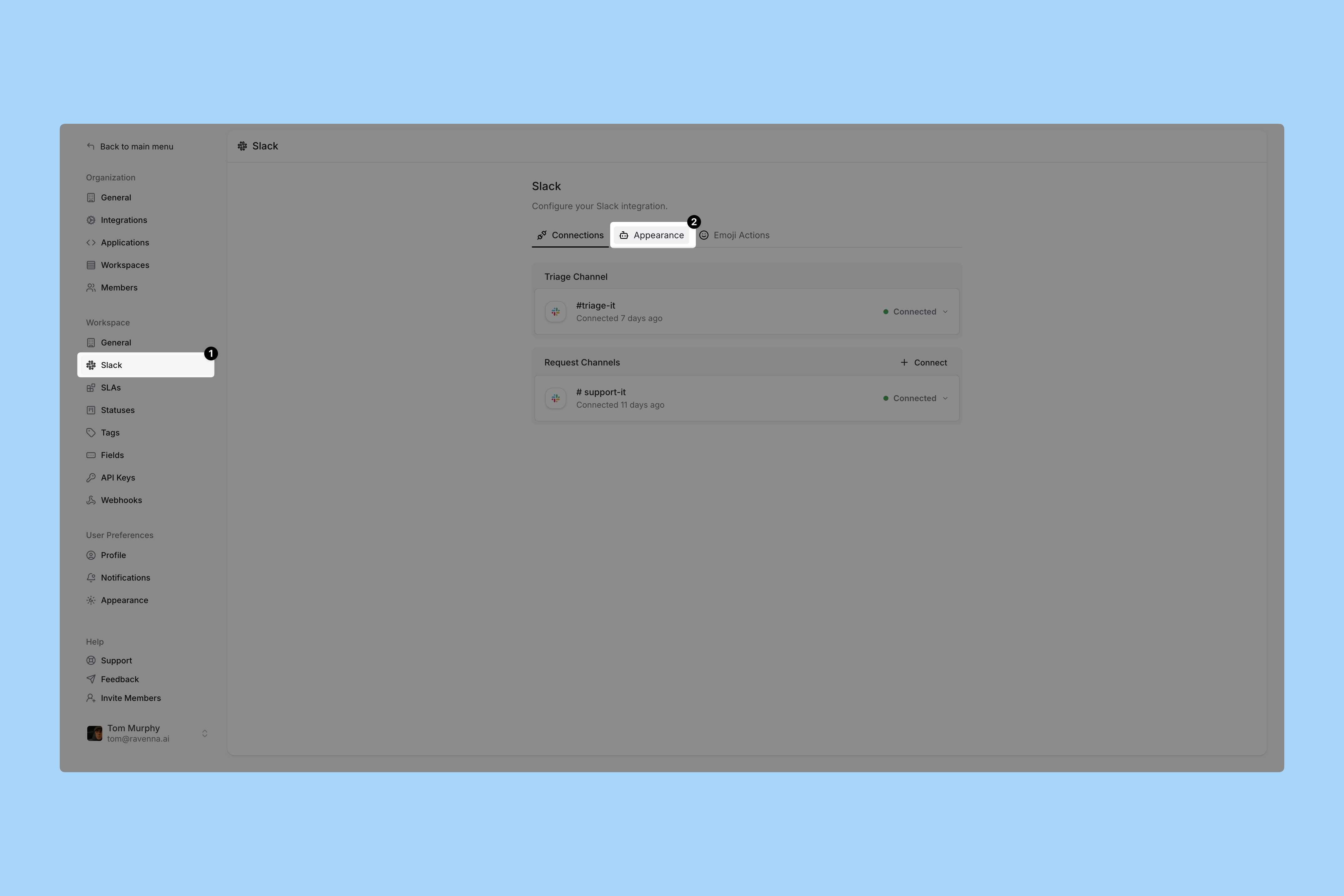Expand the # support-it Connected dropdown
The width and height of the screenshot is (1344, 896).
(x=945, y=398)
